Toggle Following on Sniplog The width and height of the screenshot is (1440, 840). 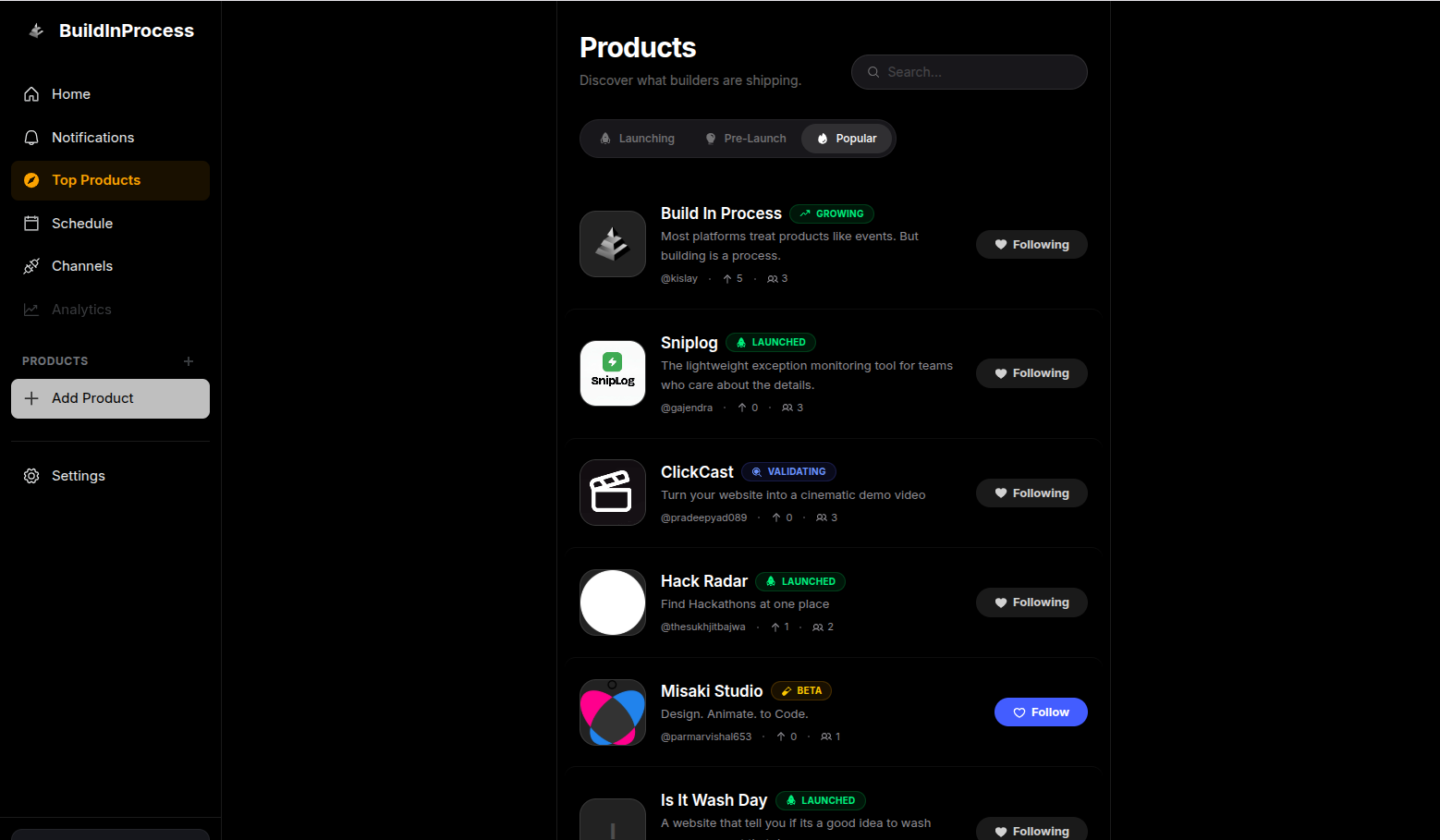coord(1031,372)
